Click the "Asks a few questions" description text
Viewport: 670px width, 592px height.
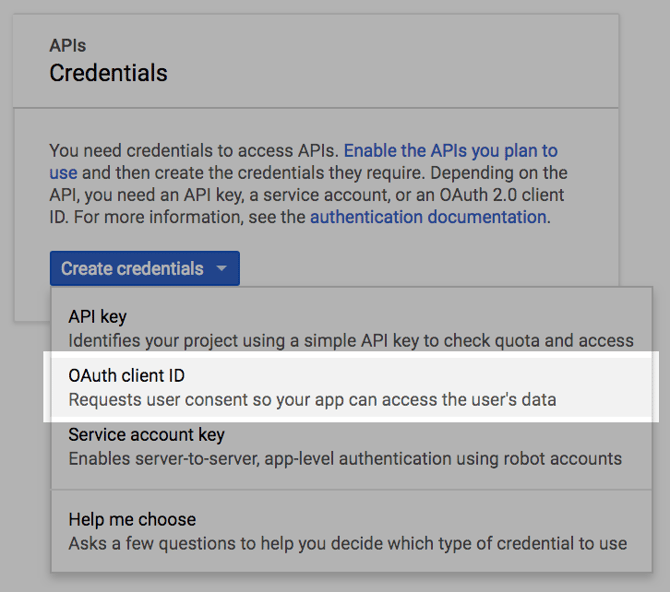tap(348, 544)
